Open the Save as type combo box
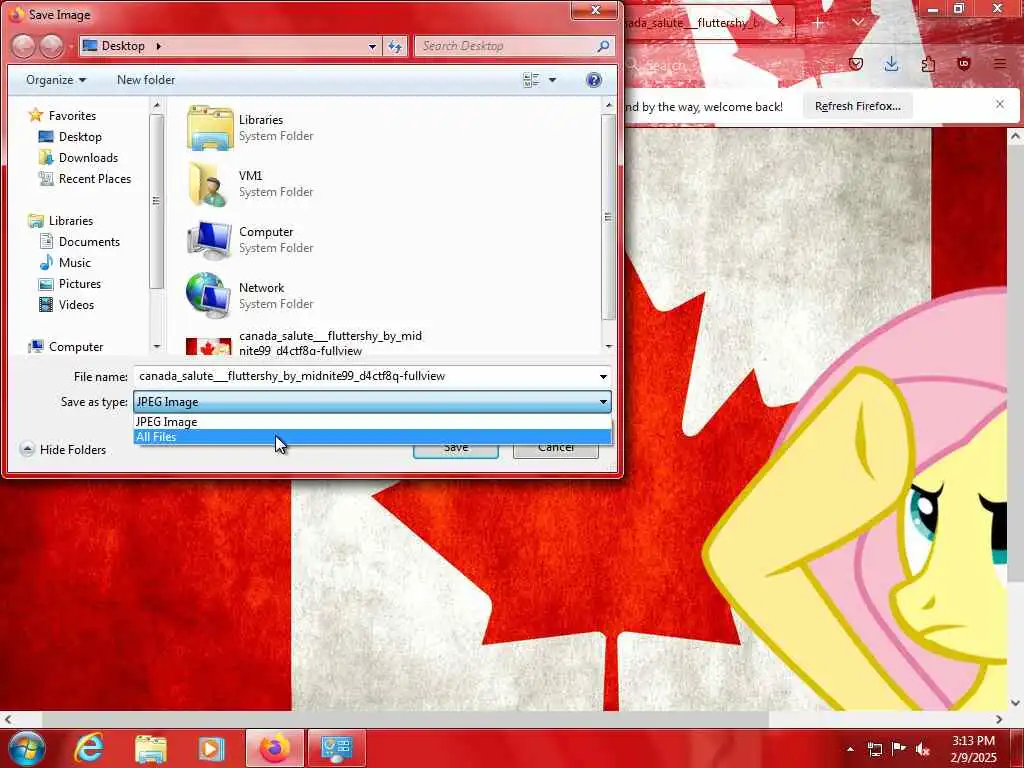Viewport: 1024px width, 768px height. pos(372,402)
